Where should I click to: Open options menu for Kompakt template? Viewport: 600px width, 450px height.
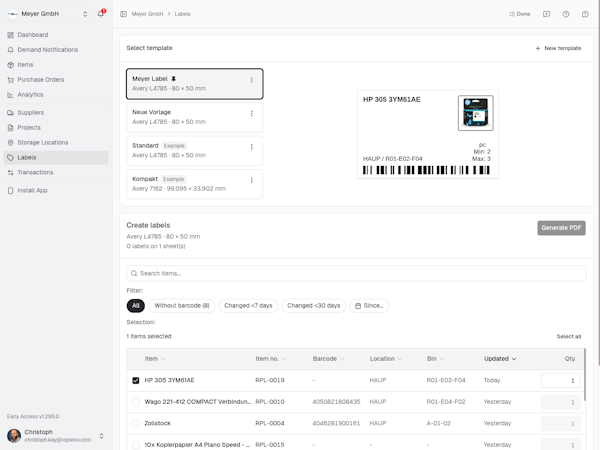coord(251,180)
